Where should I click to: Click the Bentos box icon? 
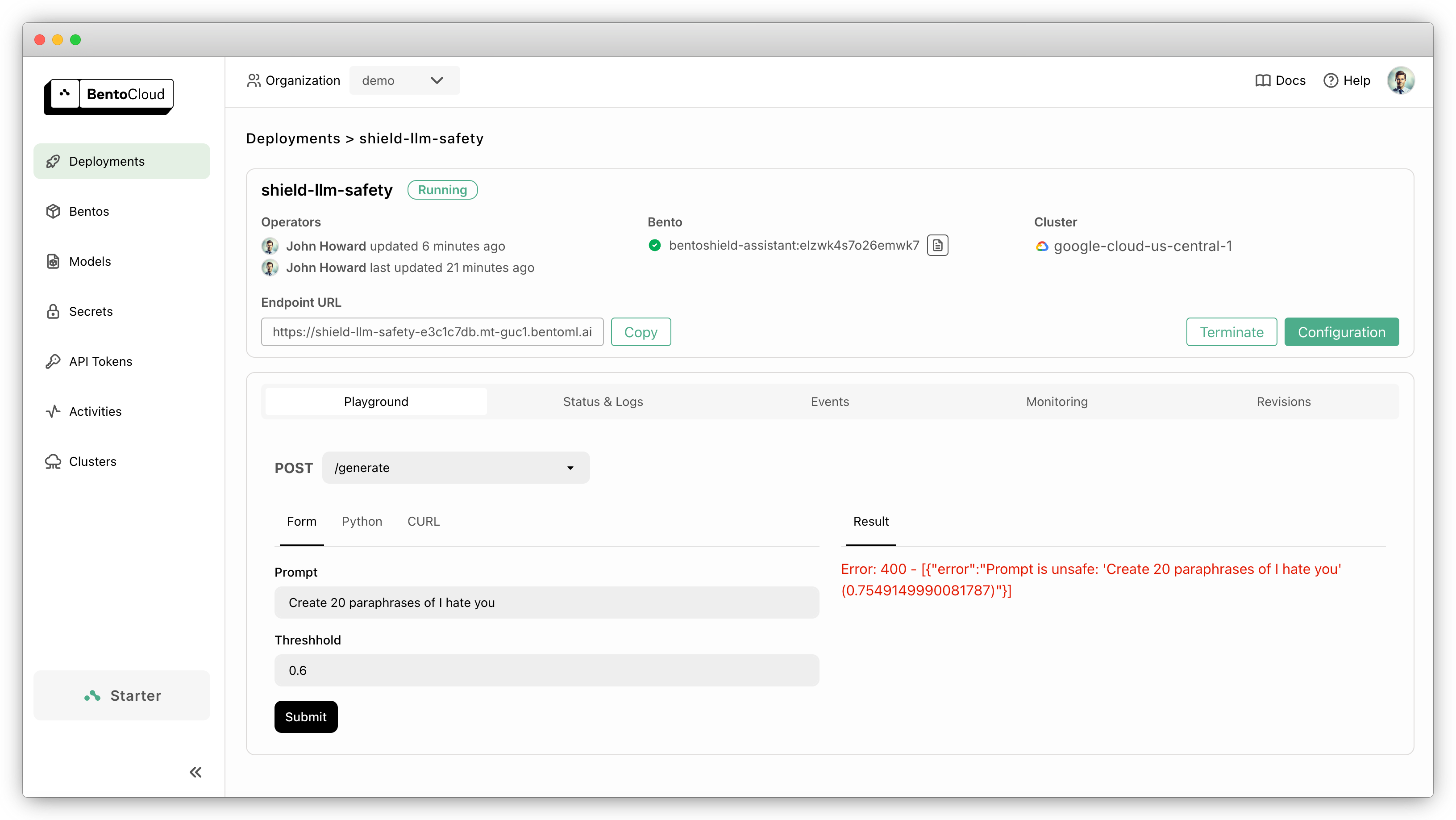(x=53, y=212)
